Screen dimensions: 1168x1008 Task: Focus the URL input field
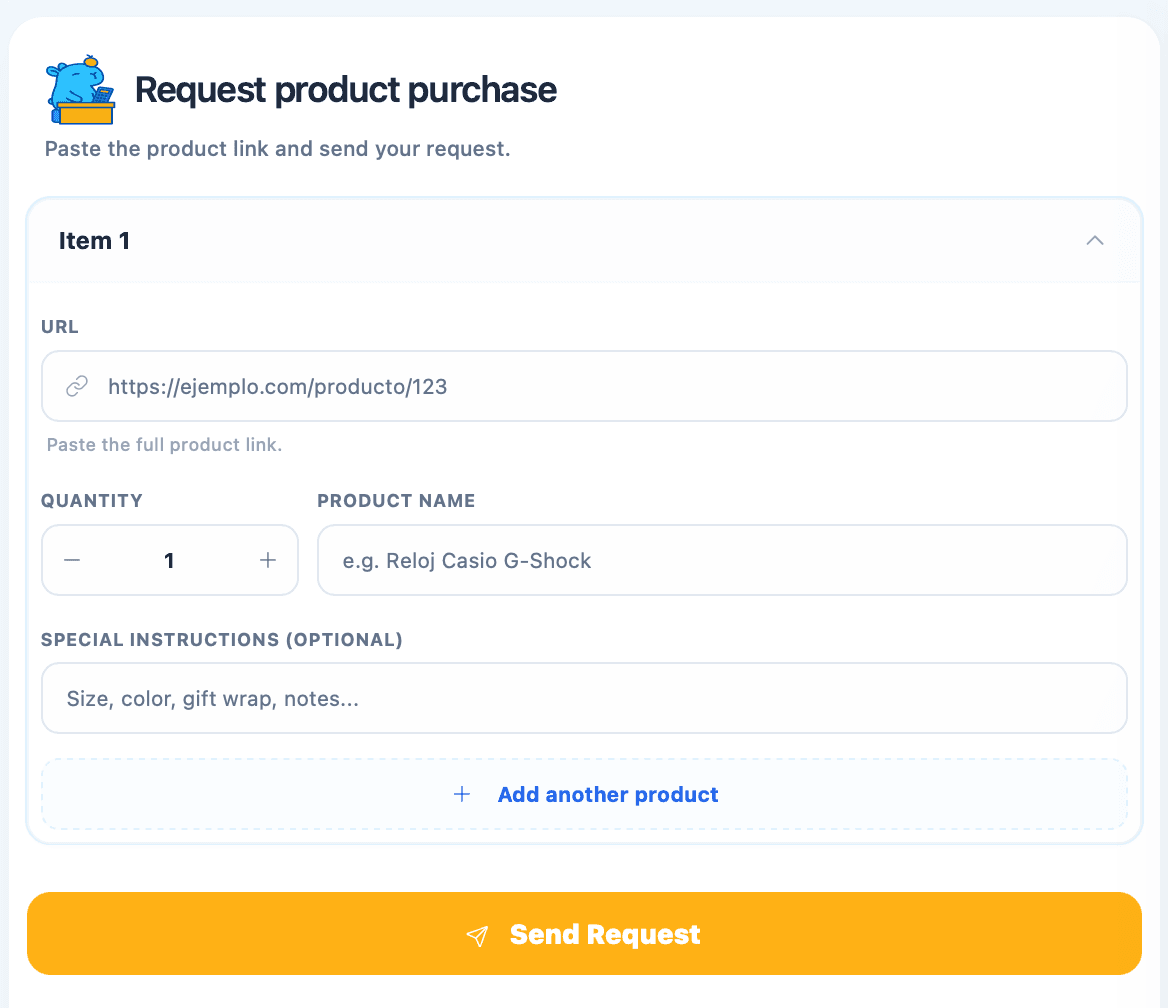(584, 386)
